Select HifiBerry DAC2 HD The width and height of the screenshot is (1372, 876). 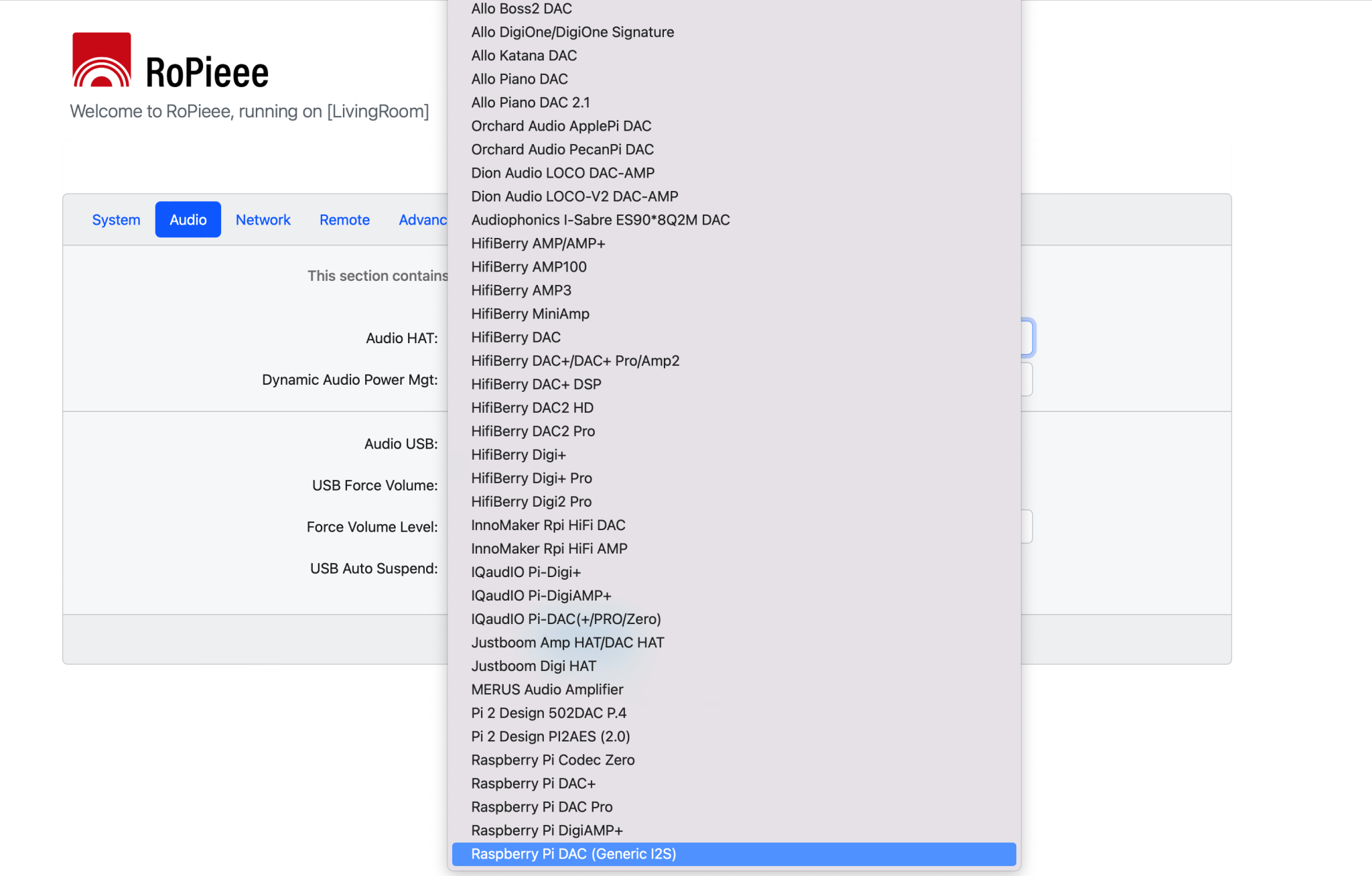tap(734, 408)
